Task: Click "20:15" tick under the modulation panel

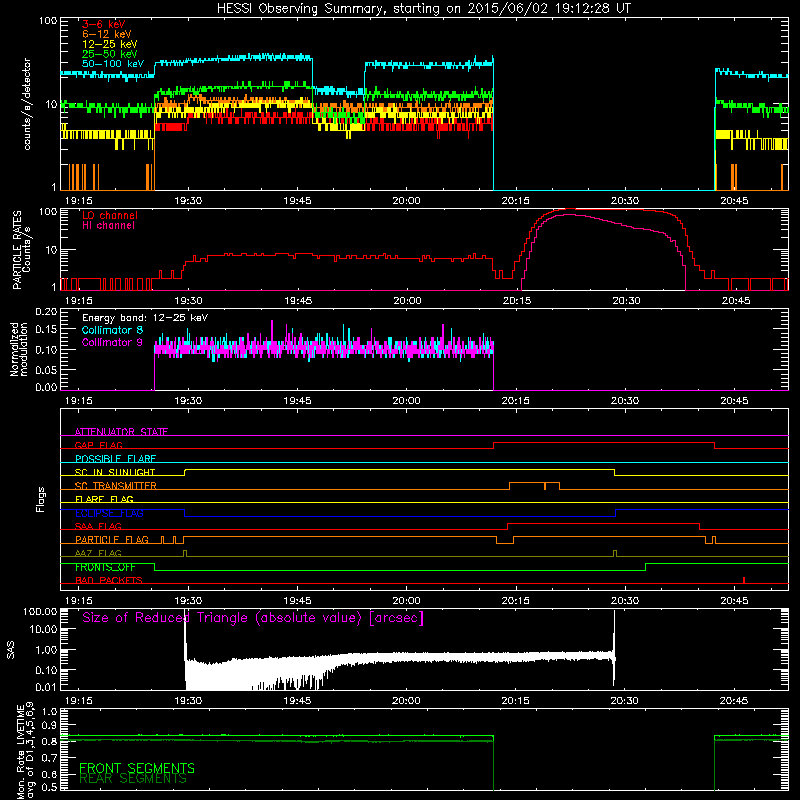Action: tap(516, 401)
